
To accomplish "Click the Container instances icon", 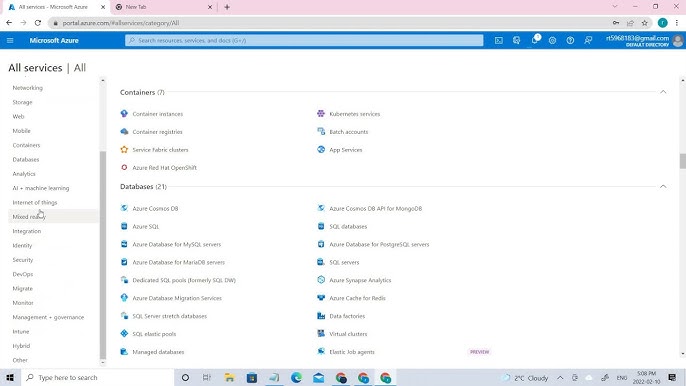I will pyautogui.click(x=124, y=114).
